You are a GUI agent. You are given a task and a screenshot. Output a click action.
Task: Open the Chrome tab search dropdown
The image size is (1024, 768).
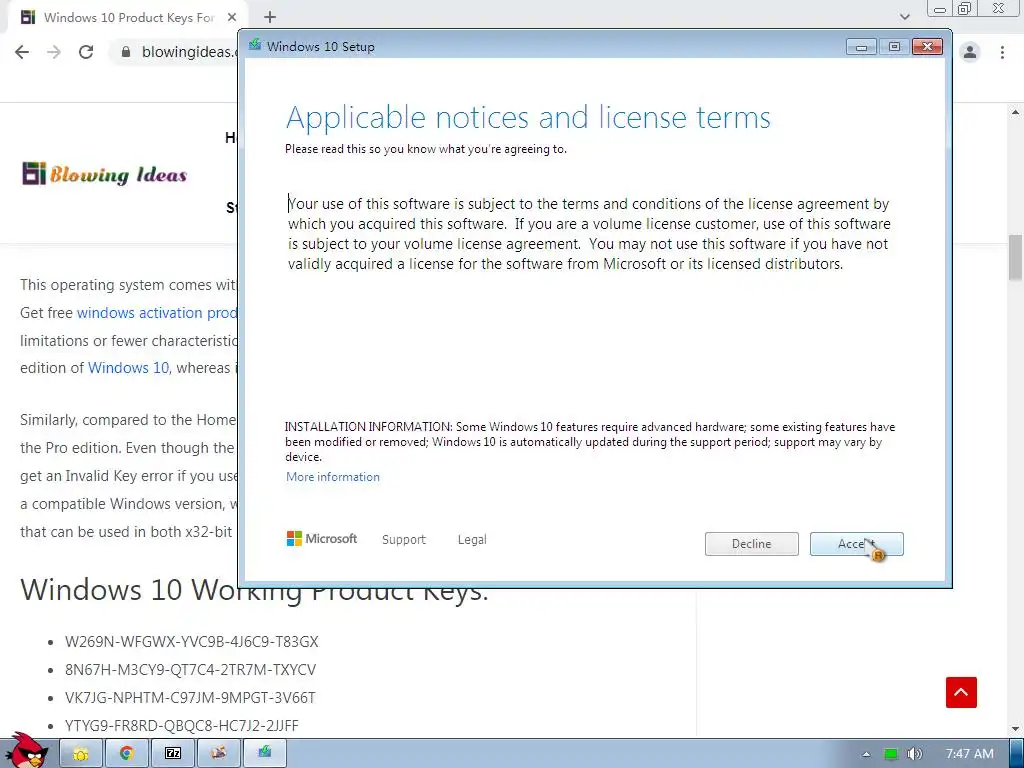(x=904, y=17)
